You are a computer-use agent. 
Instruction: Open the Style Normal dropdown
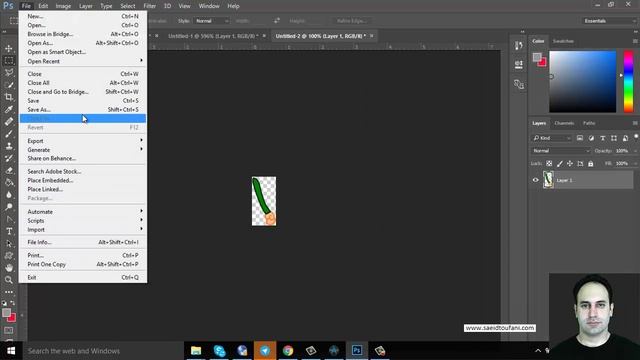[x=211, y=21]
